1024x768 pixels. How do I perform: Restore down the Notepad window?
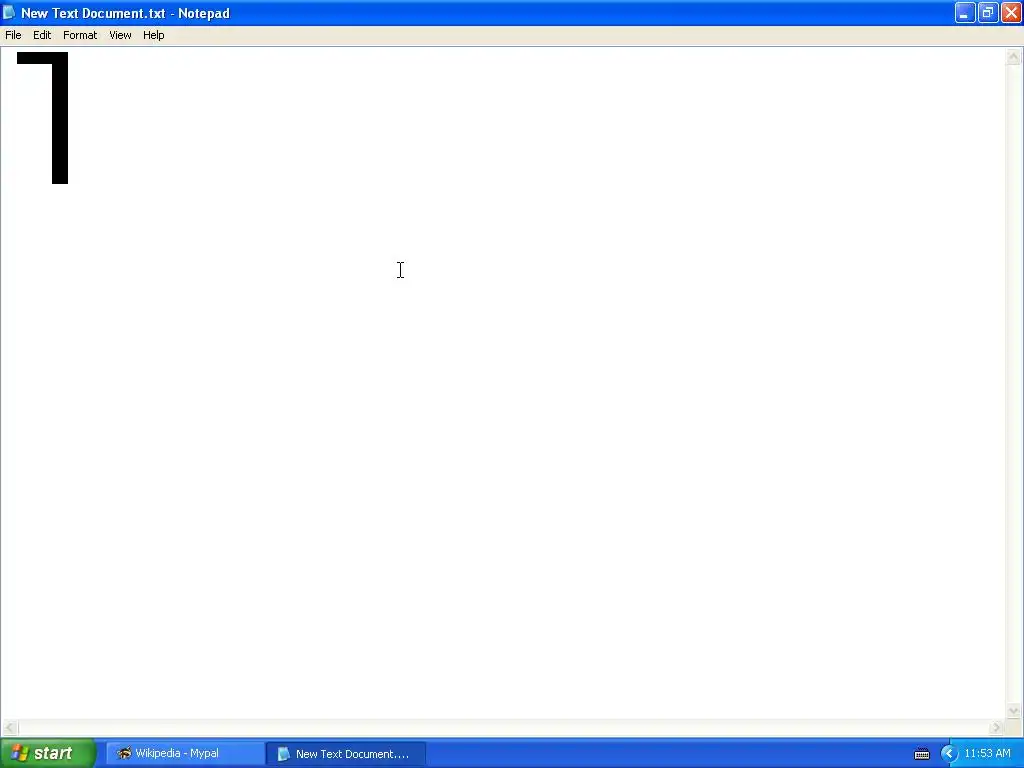coord(987,12)
